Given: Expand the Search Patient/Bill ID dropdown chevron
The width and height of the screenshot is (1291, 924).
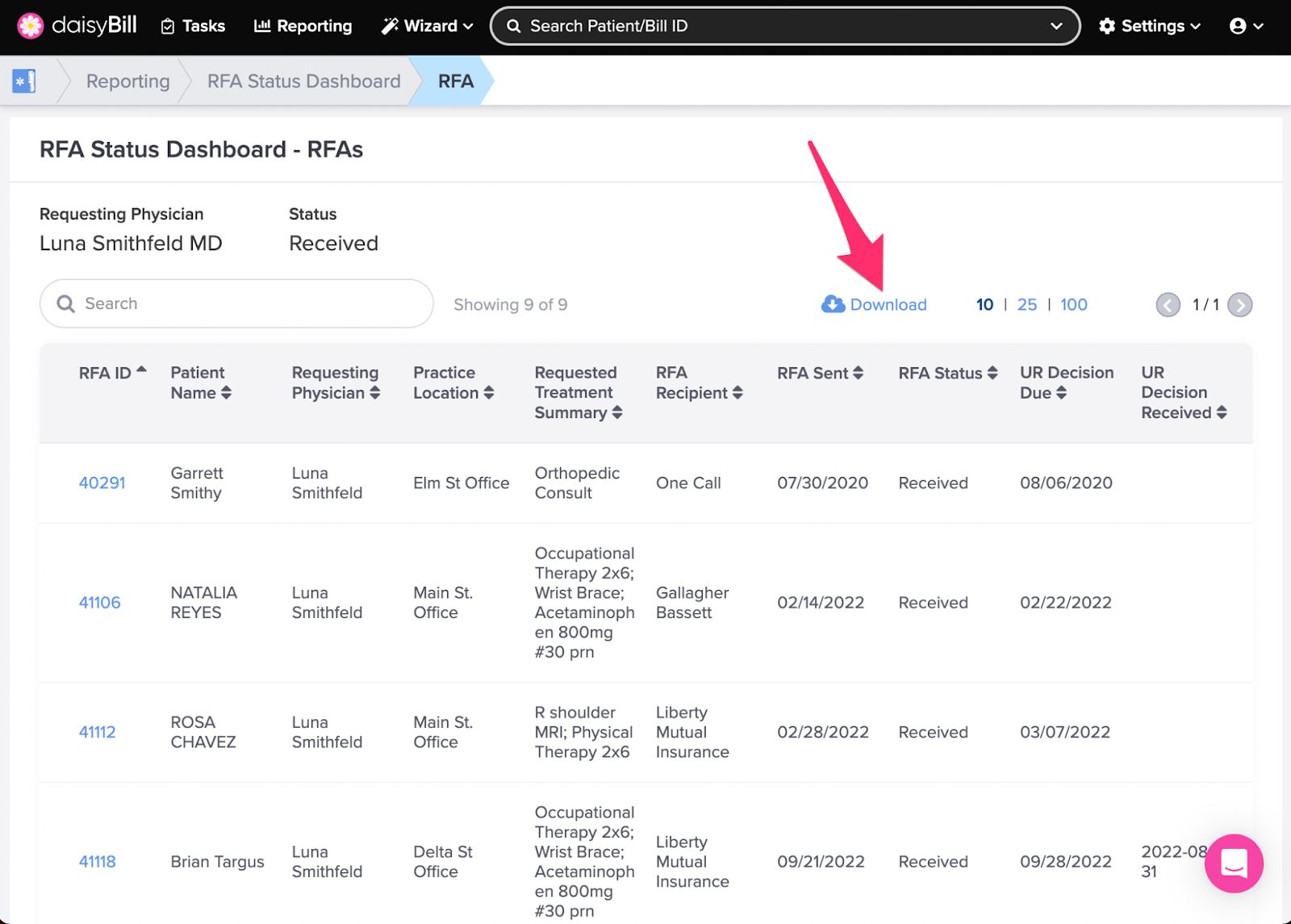Looking at the screenshot, I should (1057, 25).
